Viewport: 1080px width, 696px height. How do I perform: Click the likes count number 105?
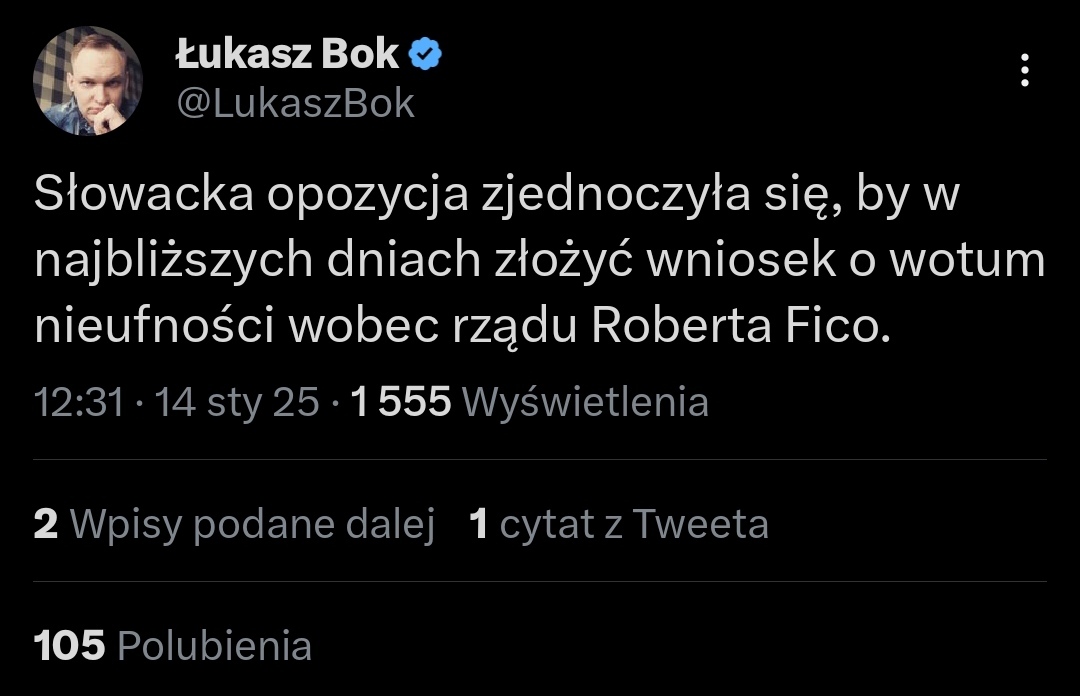(69, 645)
